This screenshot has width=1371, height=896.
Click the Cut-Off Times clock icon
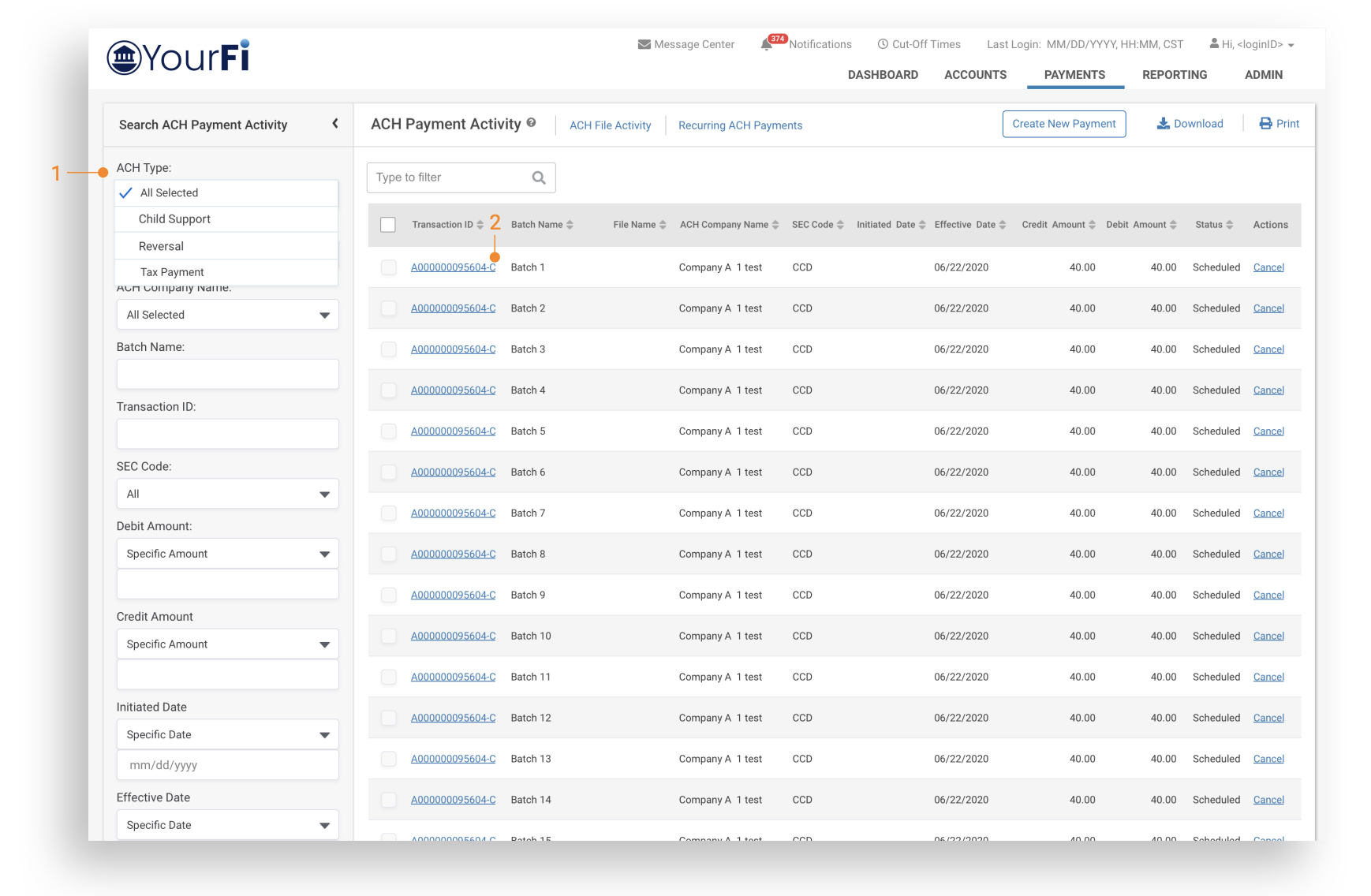pos(883,45)
